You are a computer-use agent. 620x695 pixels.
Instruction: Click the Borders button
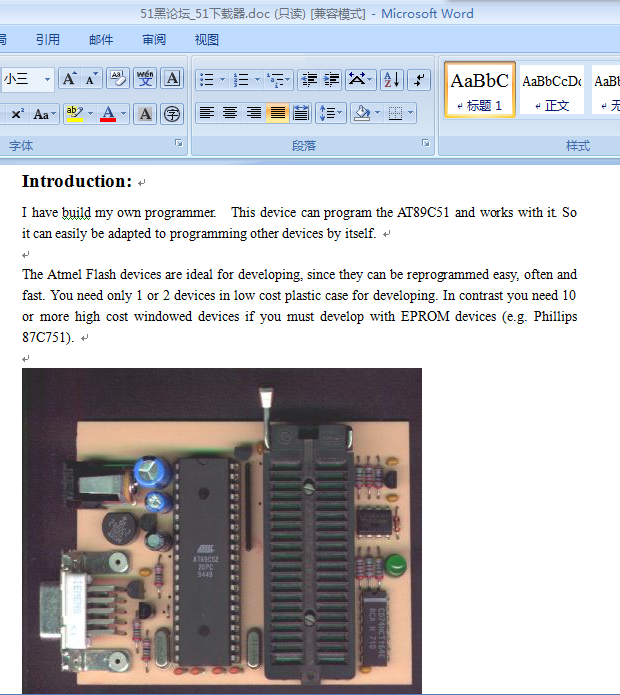(395, 113)
